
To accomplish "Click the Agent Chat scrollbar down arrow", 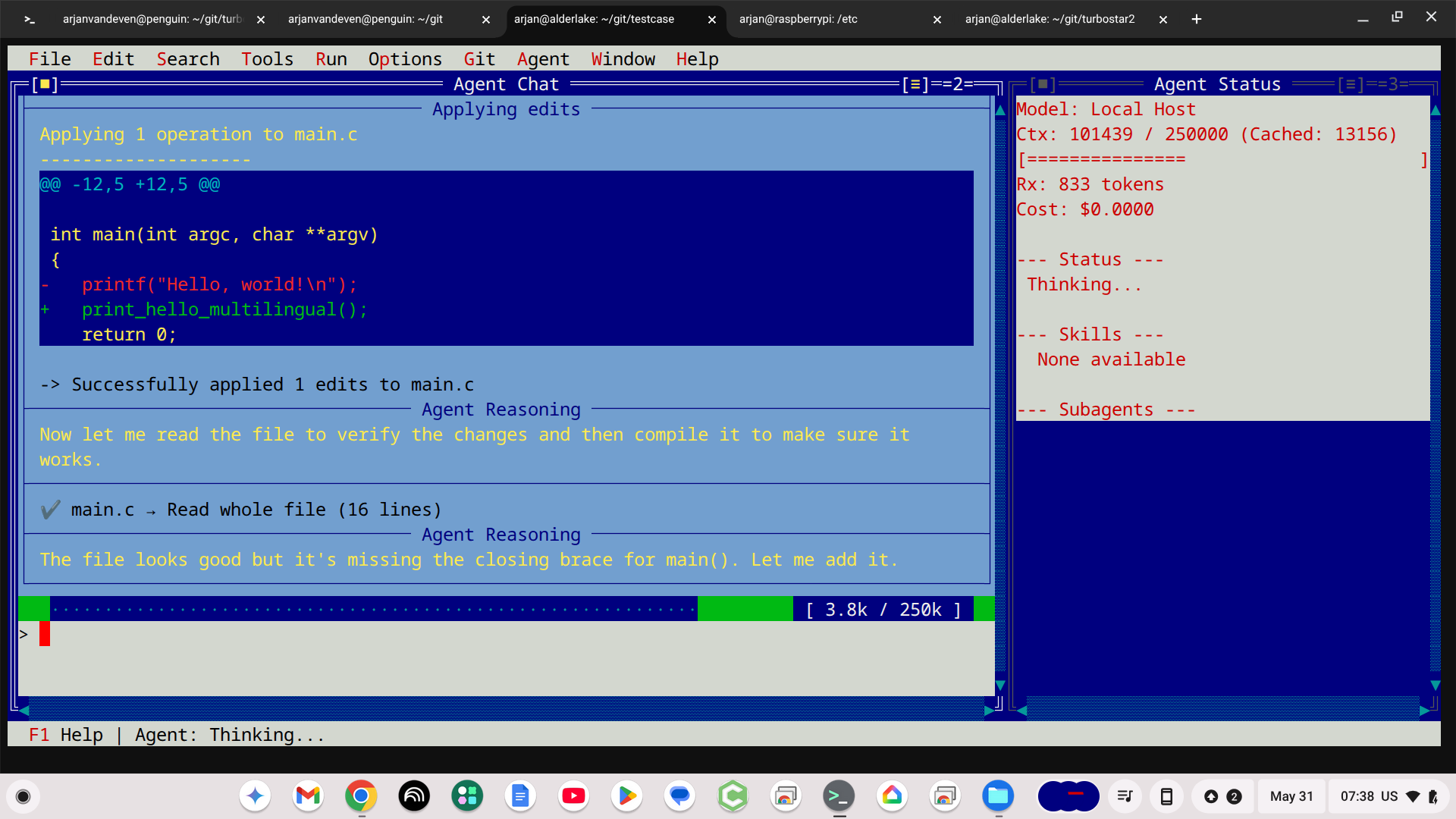I will [x=1000, y=685].
